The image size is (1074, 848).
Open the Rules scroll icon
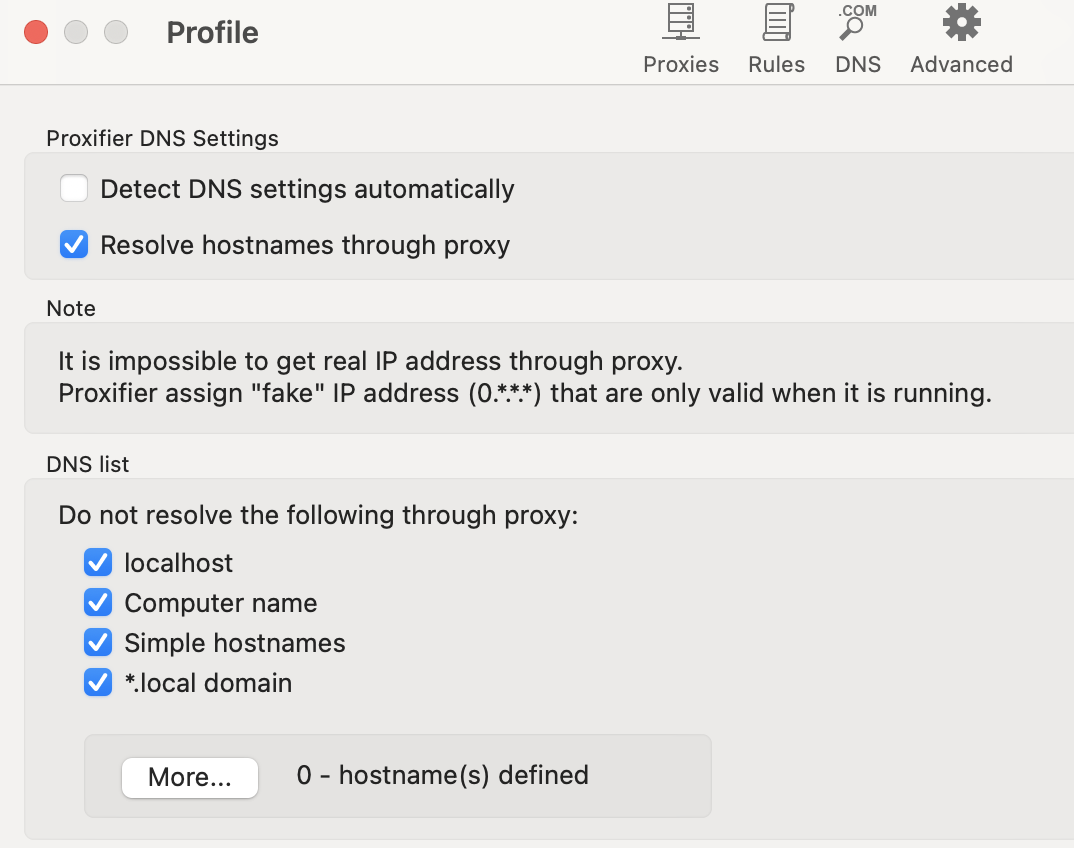[776, 24]
